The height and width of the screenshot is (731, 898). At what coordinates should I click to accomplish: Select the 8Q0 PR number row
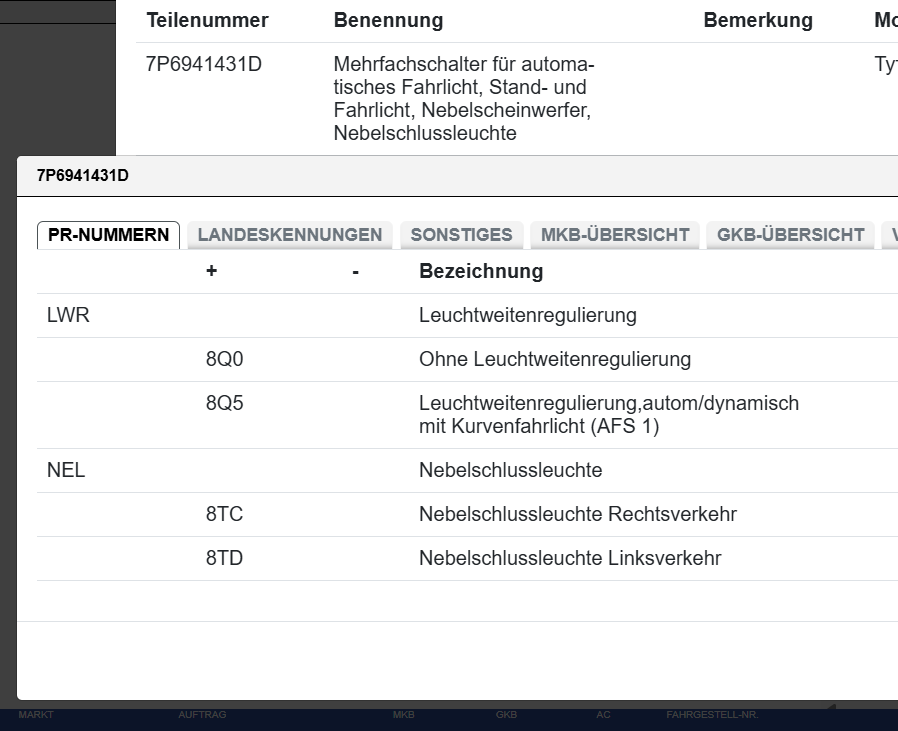coord(225,360)
